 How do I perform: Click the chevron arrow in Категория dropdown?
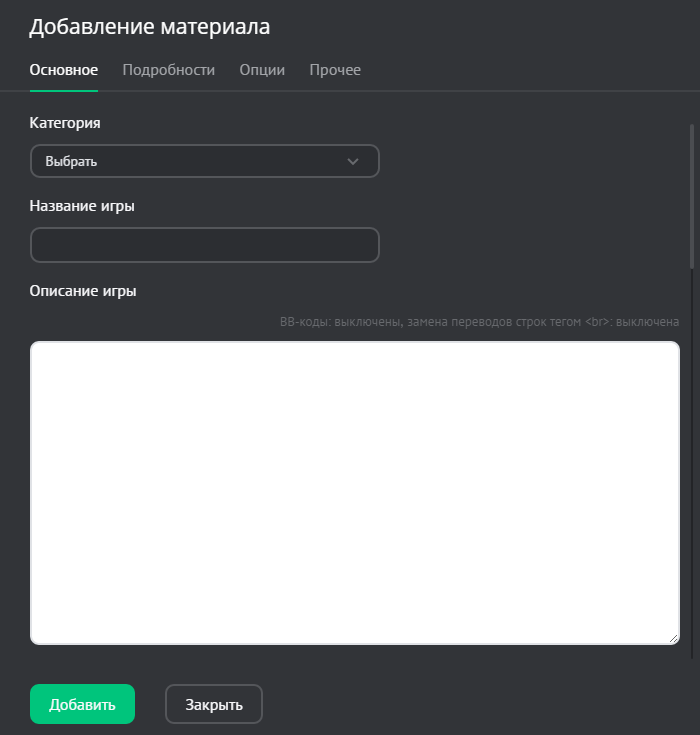[x=352, y=162]
